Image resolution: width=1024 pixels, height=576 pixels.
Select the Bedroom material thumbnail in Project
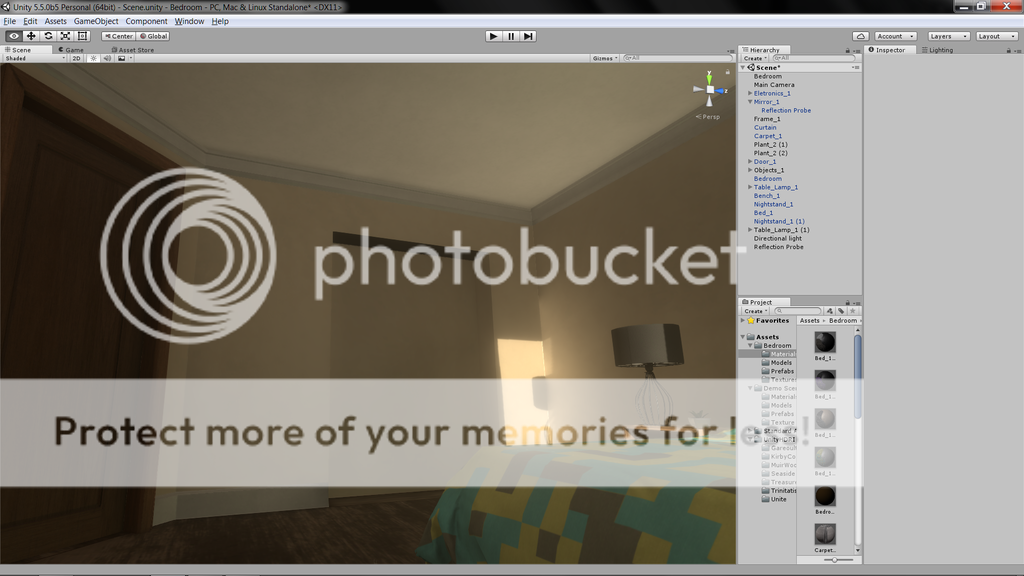[824, 495]
